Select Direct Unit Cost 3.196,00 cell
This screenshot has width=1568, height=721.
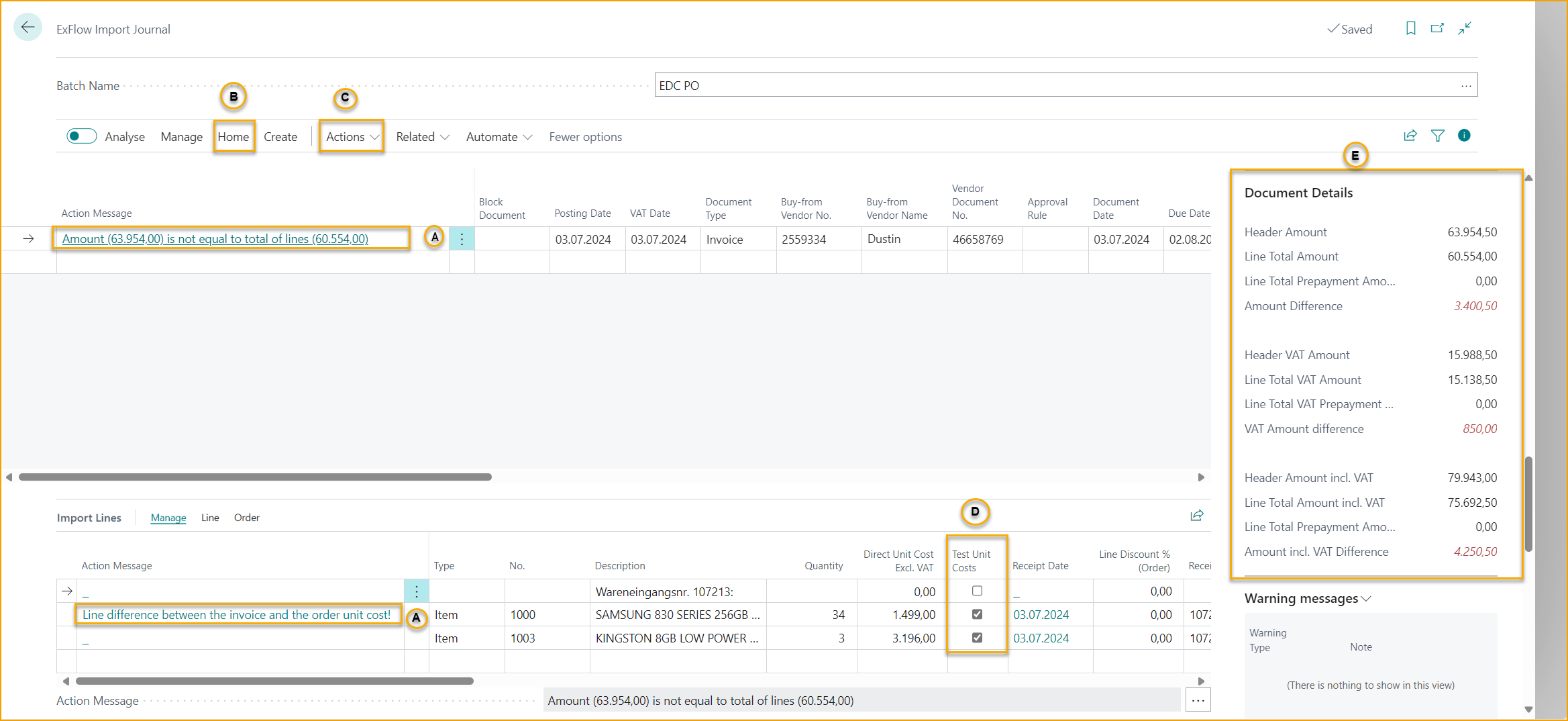pos(902,638)
